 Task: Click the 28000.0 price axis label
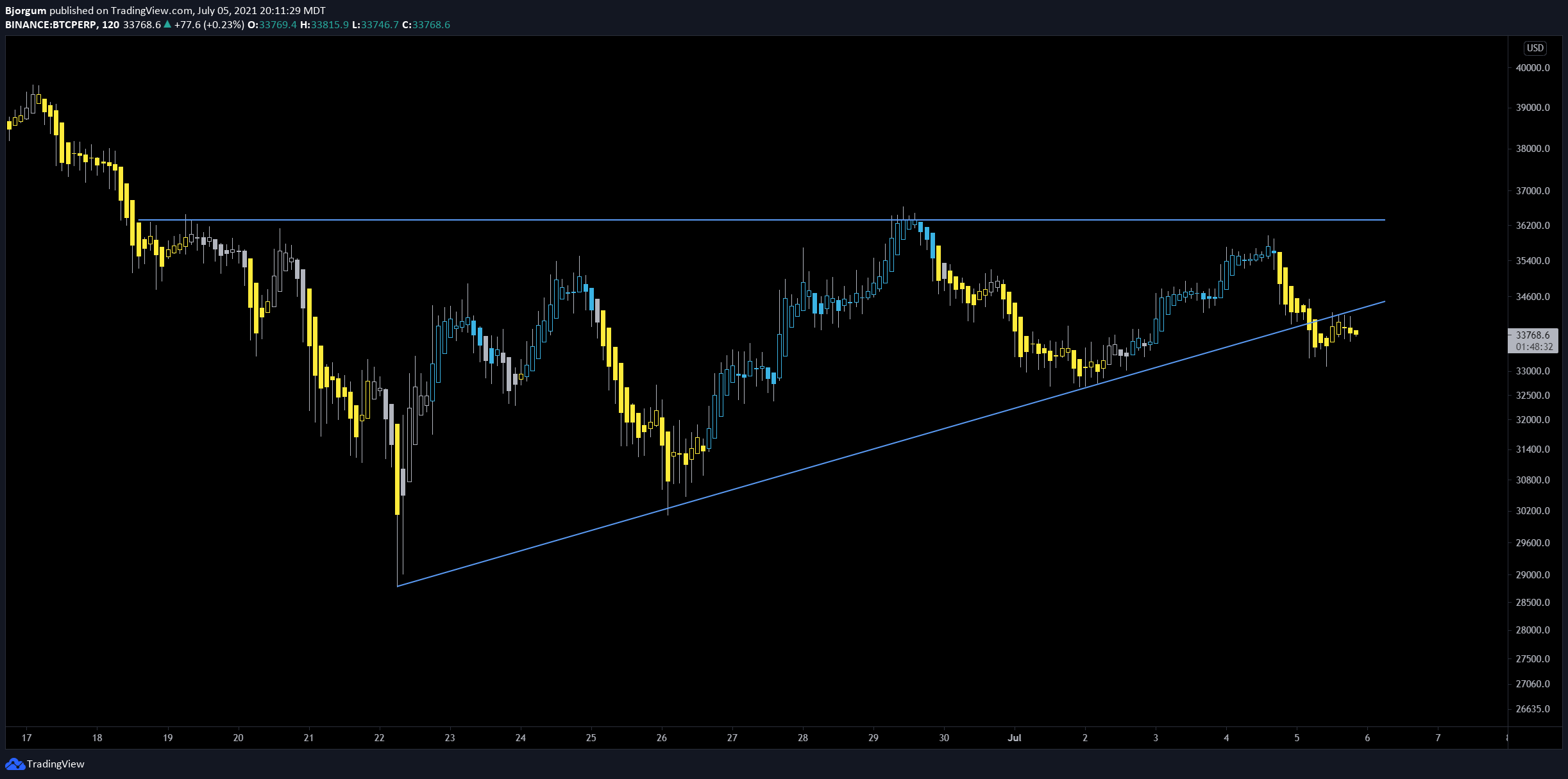(1533, 630)
